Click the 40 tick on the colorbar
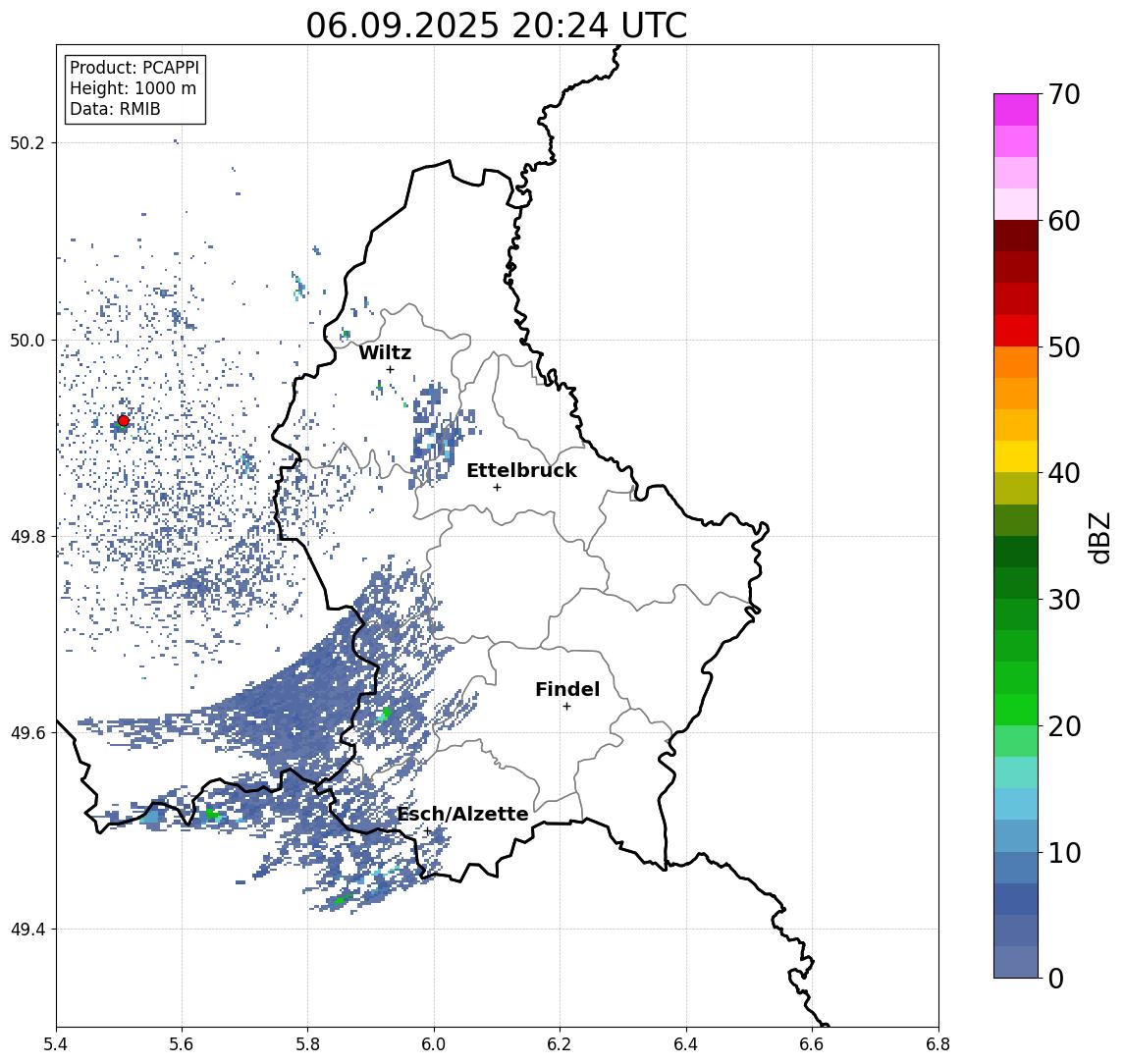1124x1064 pixels. [x=1064, y=473]
